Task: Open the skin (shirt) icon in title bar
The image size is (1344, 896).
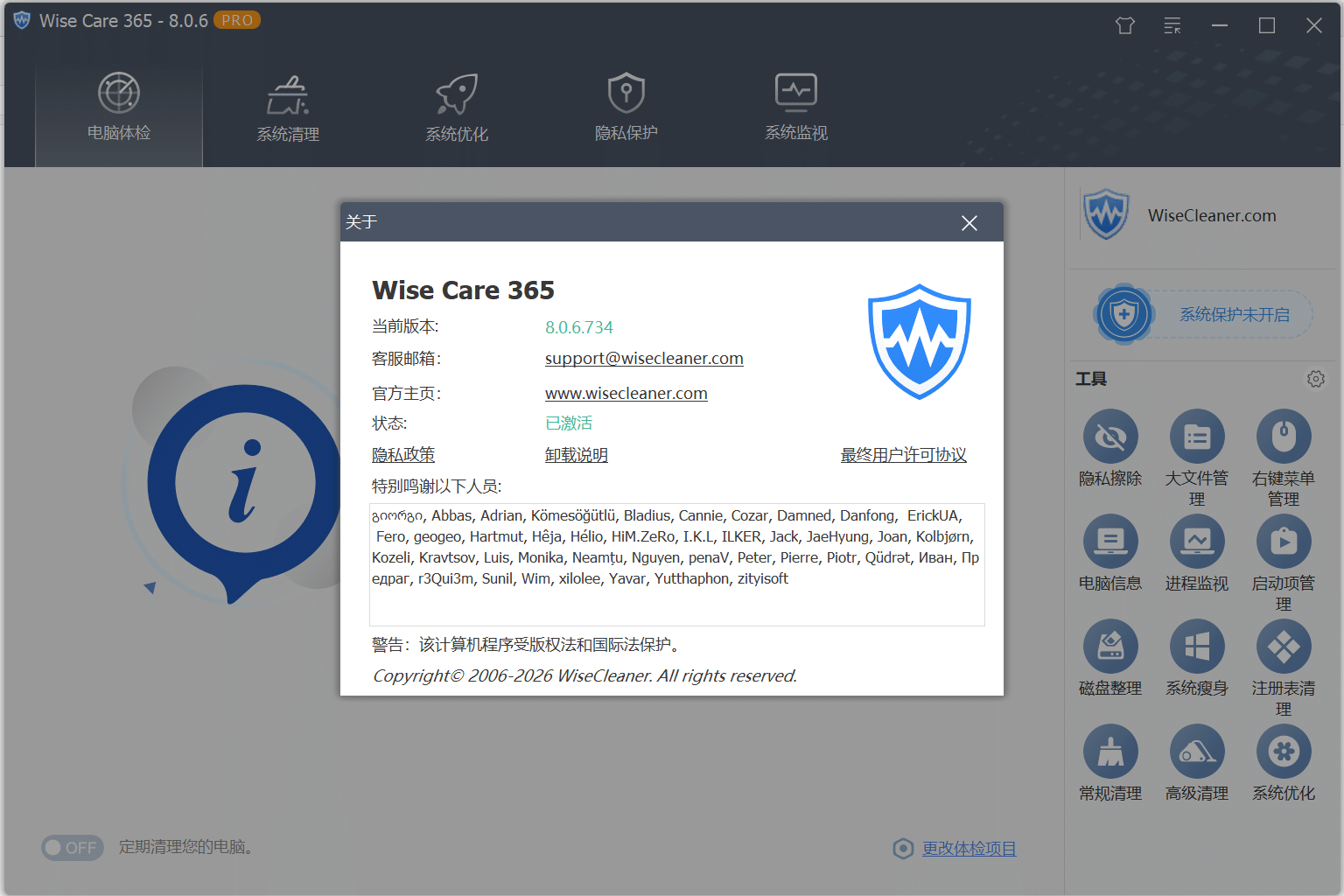Action: (1125, 25)
